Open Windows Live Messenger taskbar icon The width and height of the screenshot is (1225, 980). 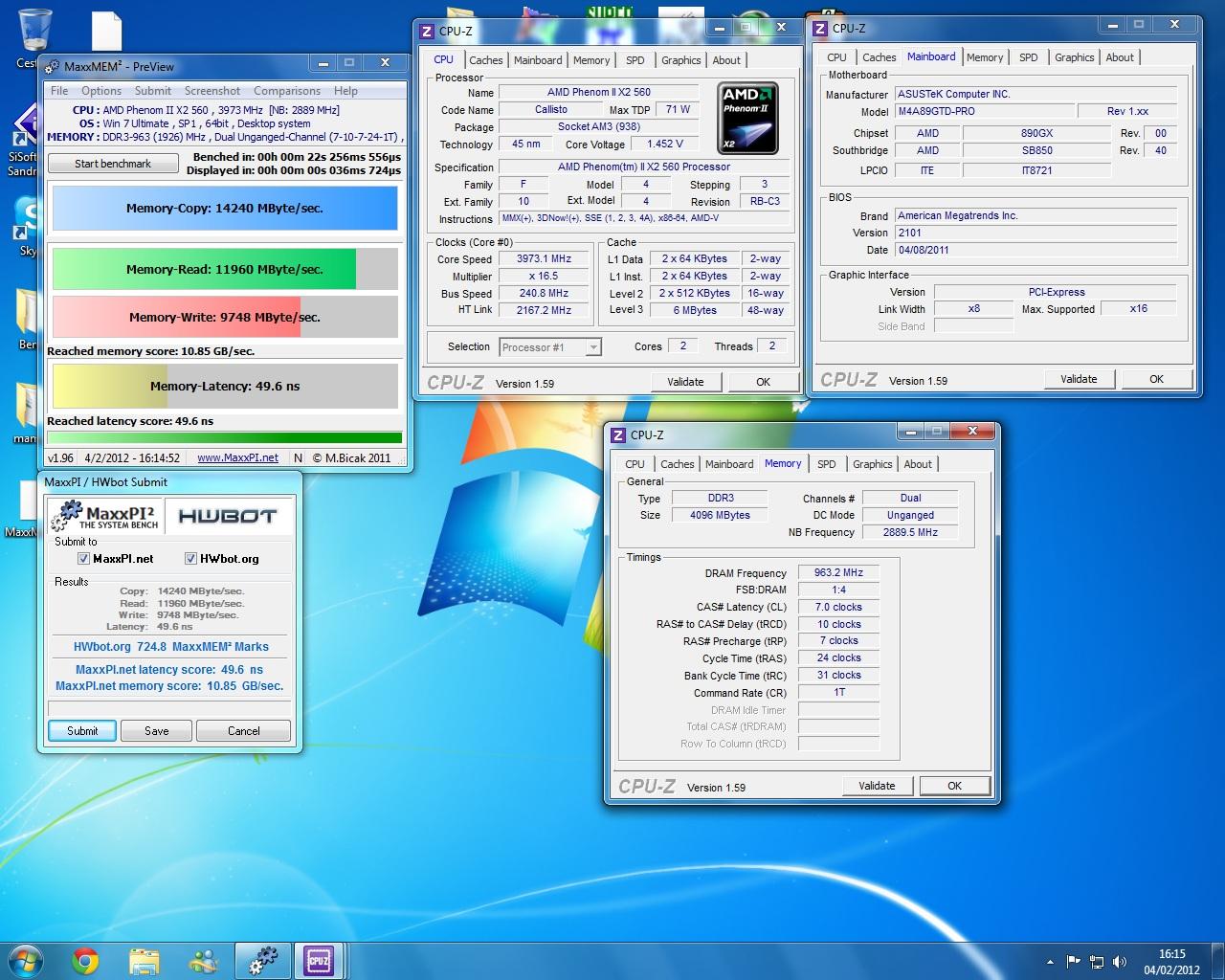pos(203,961)
